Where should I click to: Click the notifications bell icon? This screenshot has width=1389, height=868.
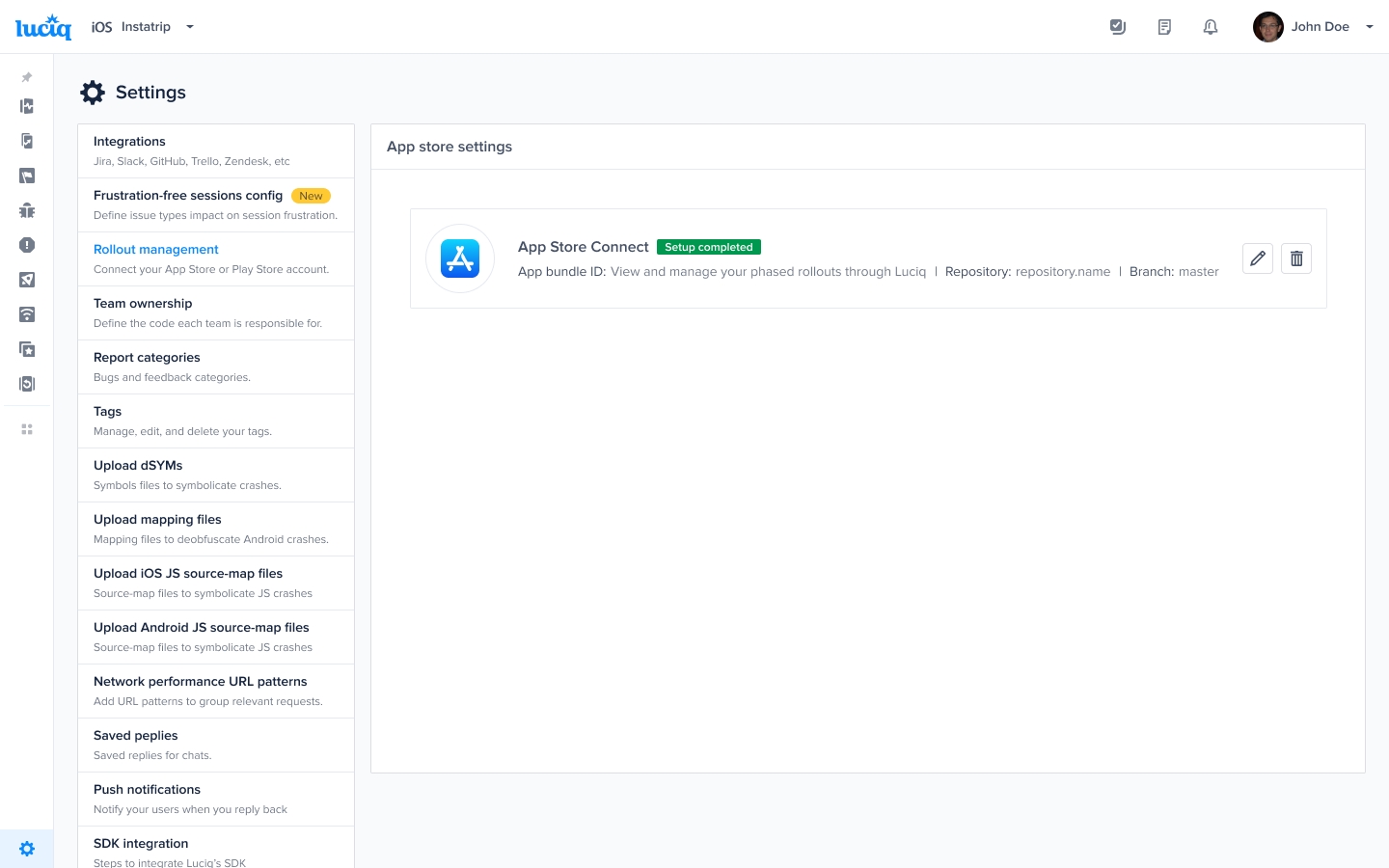[x=1211, y=27]
